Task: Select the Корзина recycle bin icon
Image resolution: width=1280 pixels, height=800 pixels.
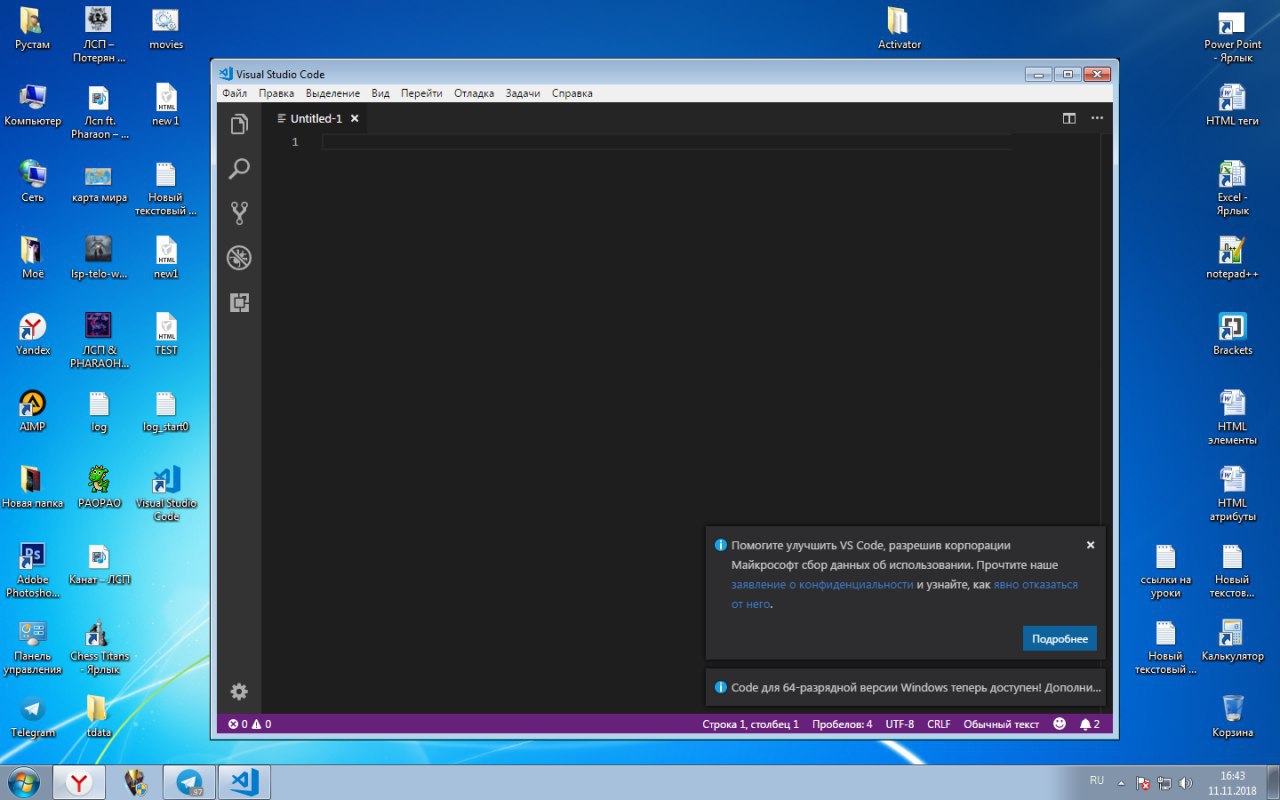Action: pyautogui.click(x=1232, y=716)
